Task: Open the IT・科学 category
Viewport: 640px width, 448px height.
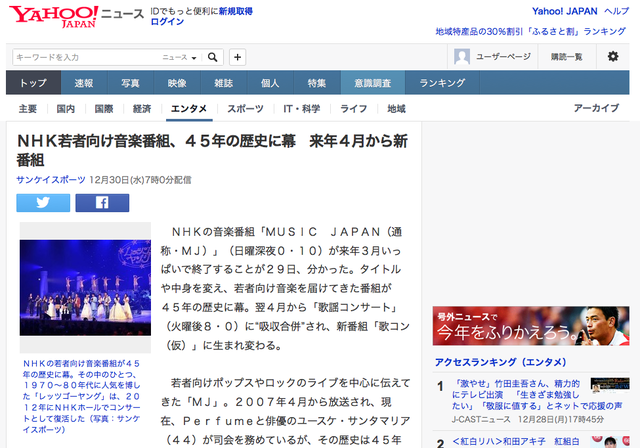Action: (x=302, y=109)
